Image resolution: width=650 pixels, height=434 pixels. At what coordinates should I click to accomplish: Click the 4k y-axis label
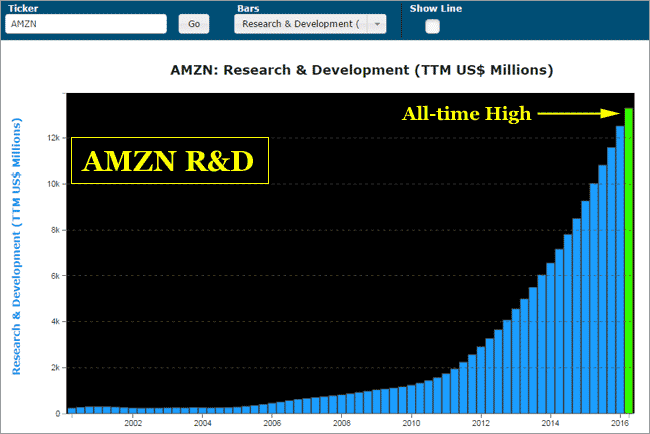point(55,322)
